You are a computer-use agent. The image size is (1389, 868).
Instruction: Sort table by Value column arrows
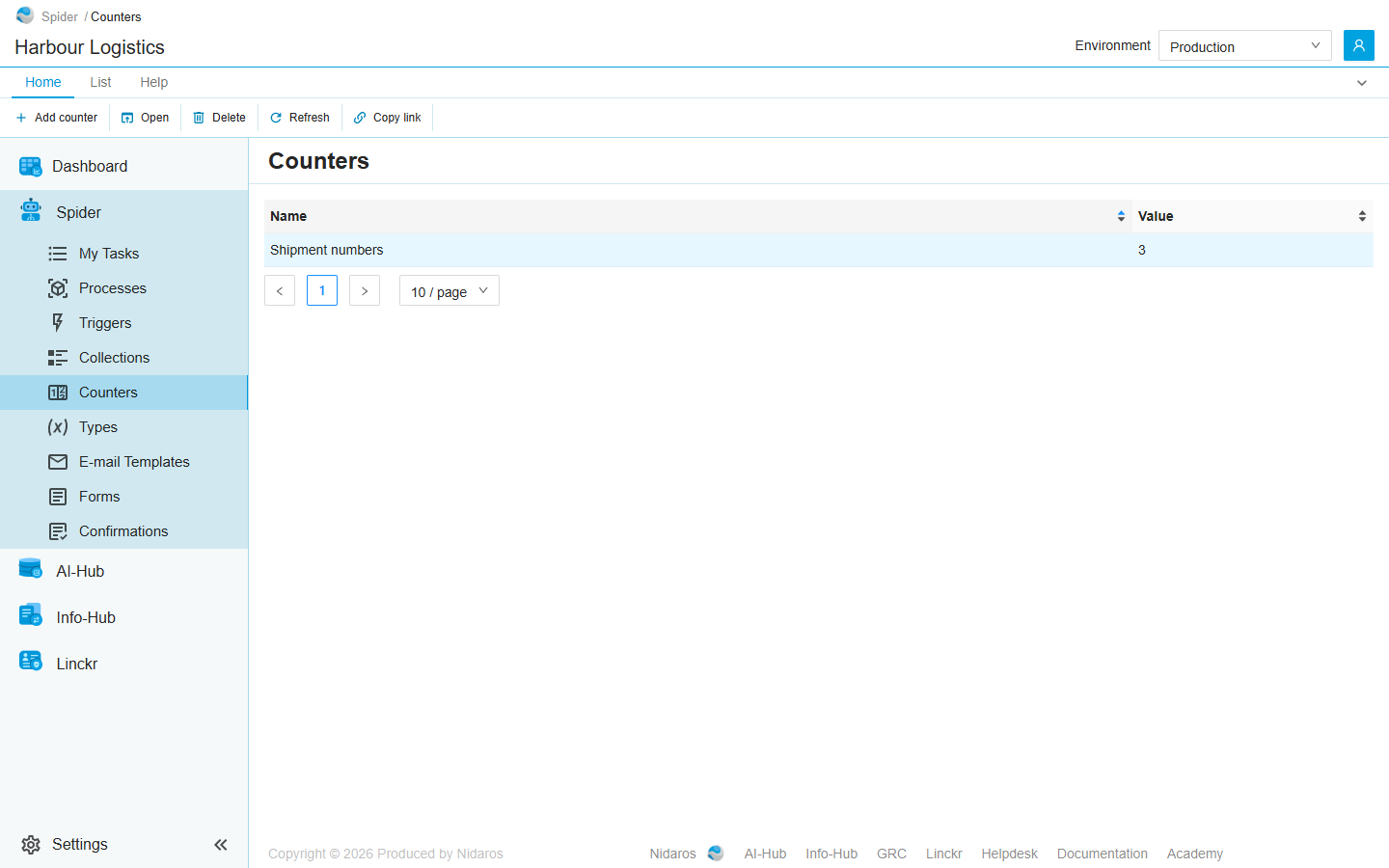[x=1362, y=216]
